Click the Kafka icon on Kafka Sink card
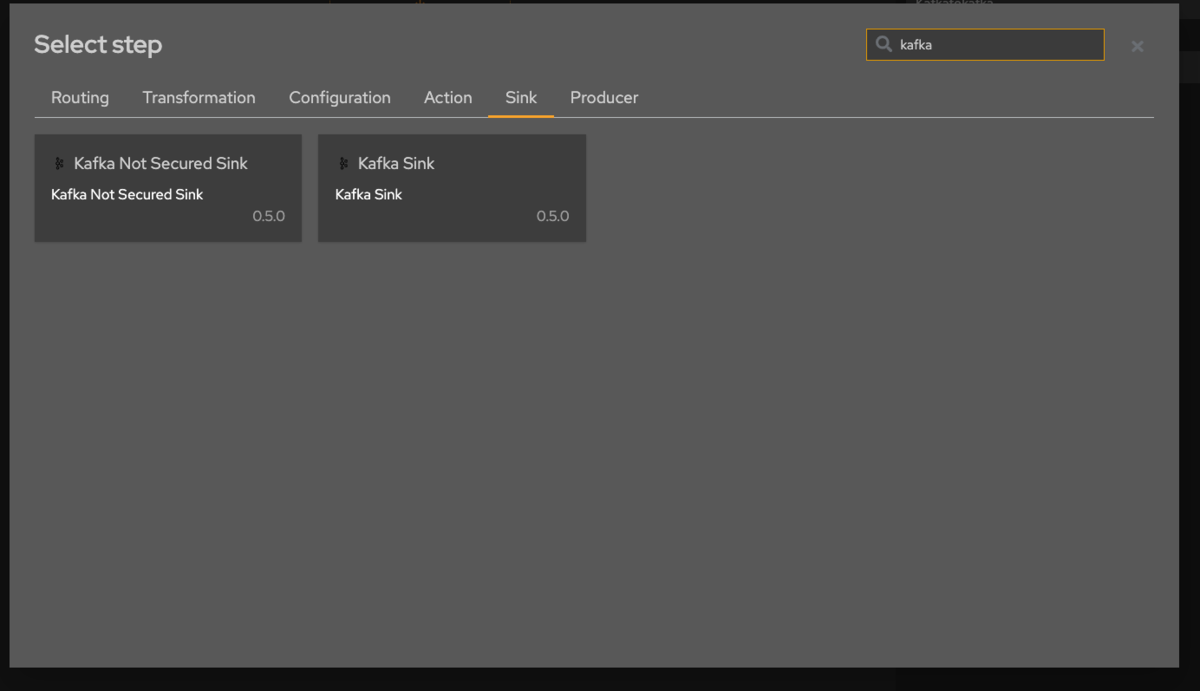This screenshot has height=691, width=1200. [x=343, y=163]
